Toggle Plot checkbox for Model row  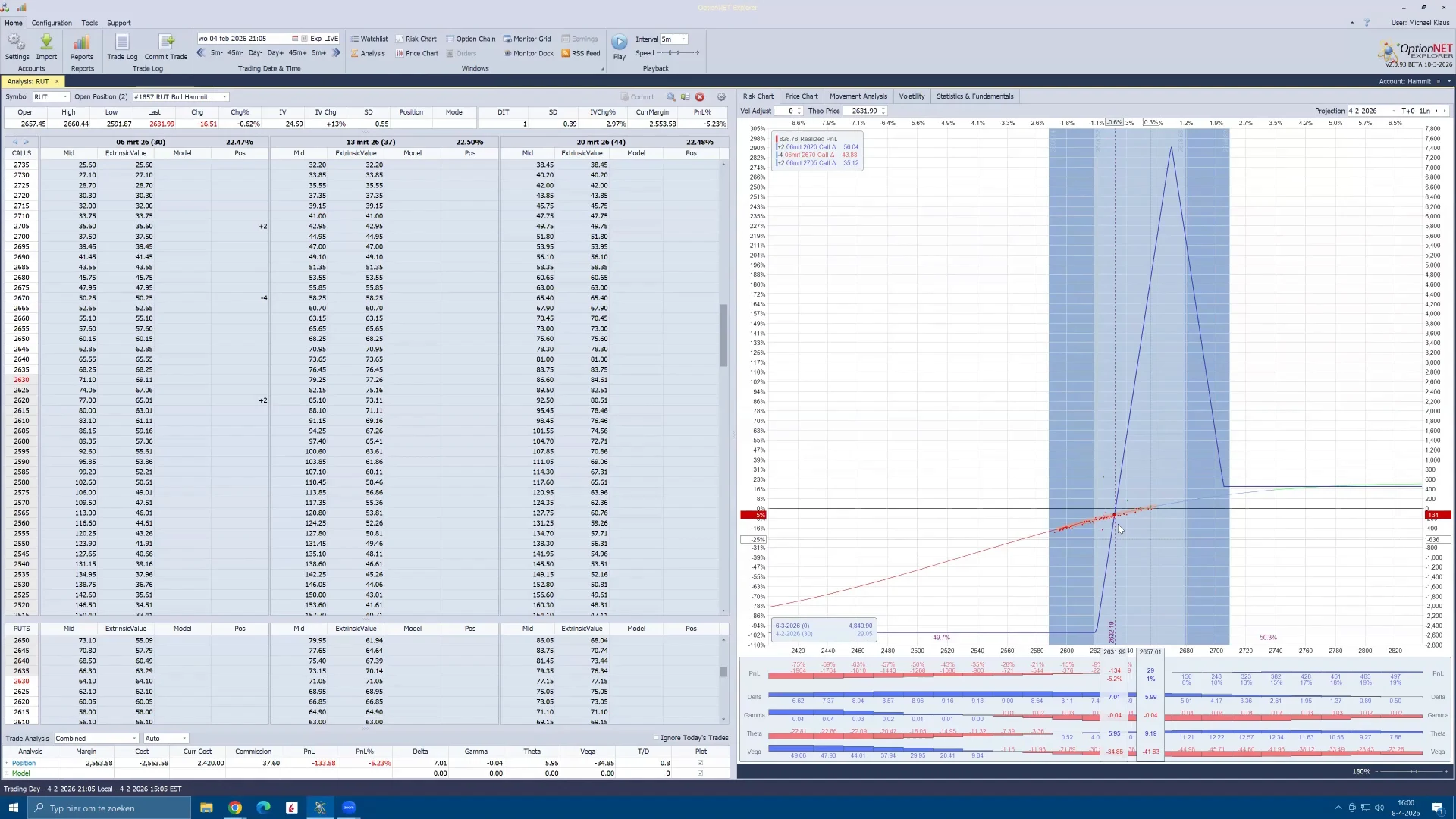700,773
